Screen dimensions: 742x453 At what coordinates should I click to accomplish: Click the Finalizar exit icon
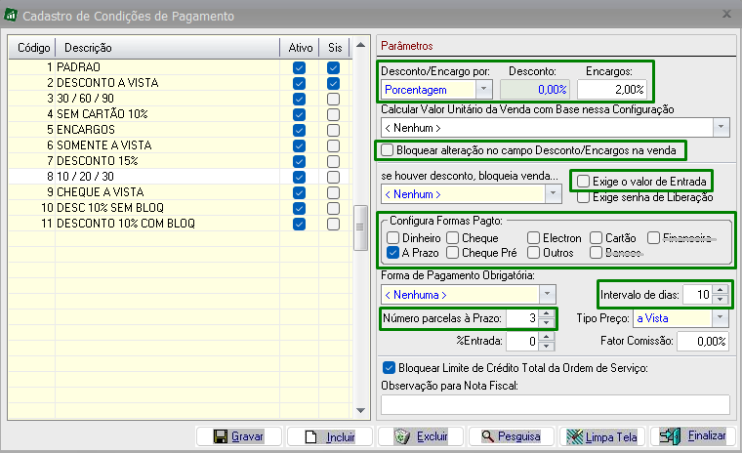pos(670,436)
